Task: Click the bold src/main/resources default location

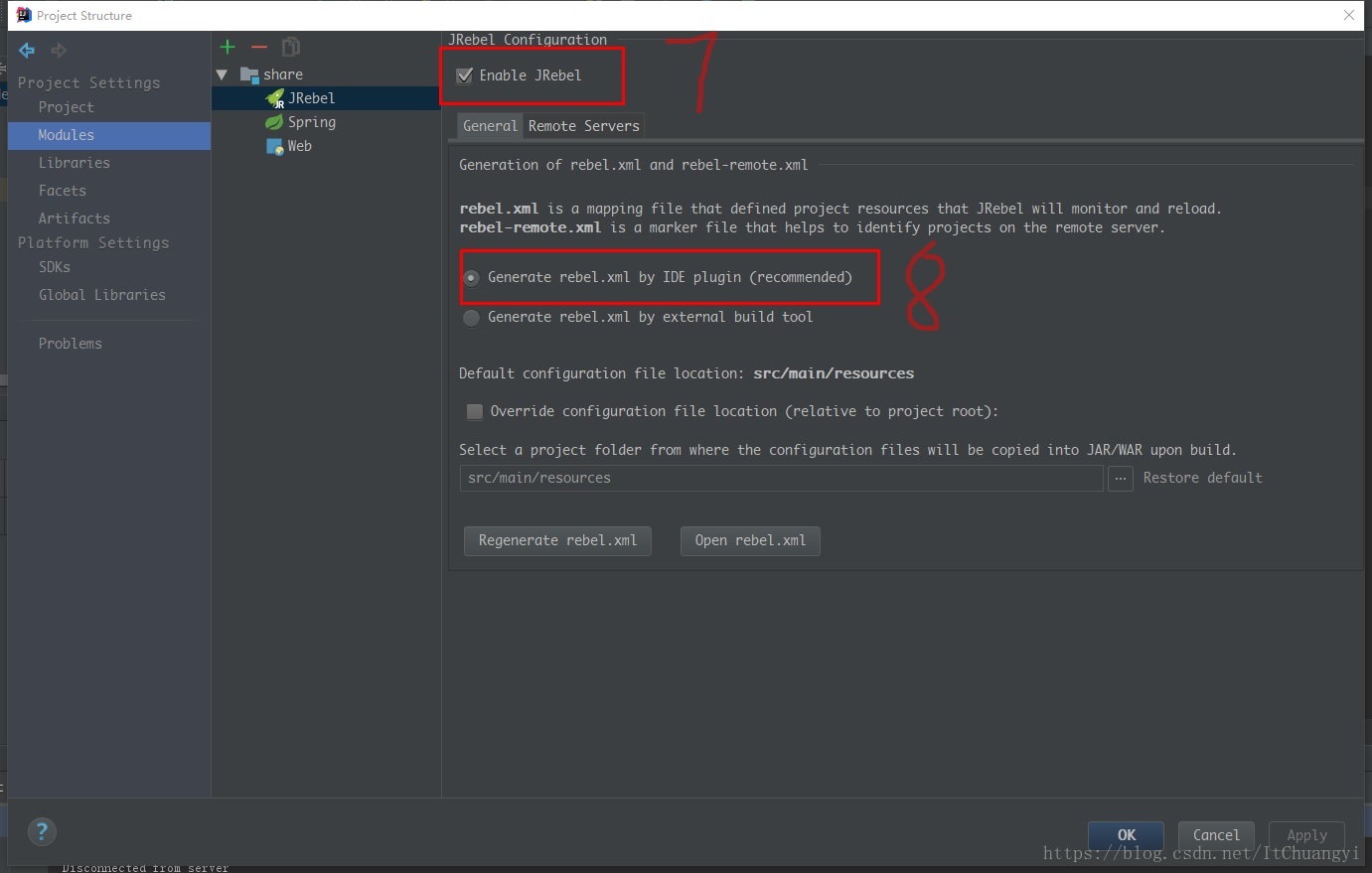Action: coord(834,373)
